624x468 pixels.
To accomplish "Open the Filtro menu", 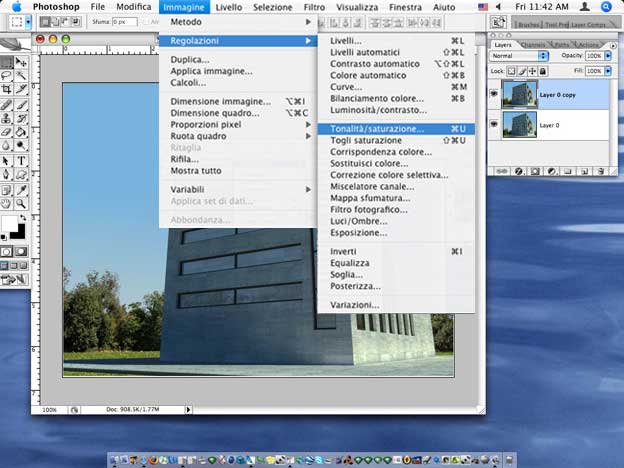I will (x=314, y=7).
